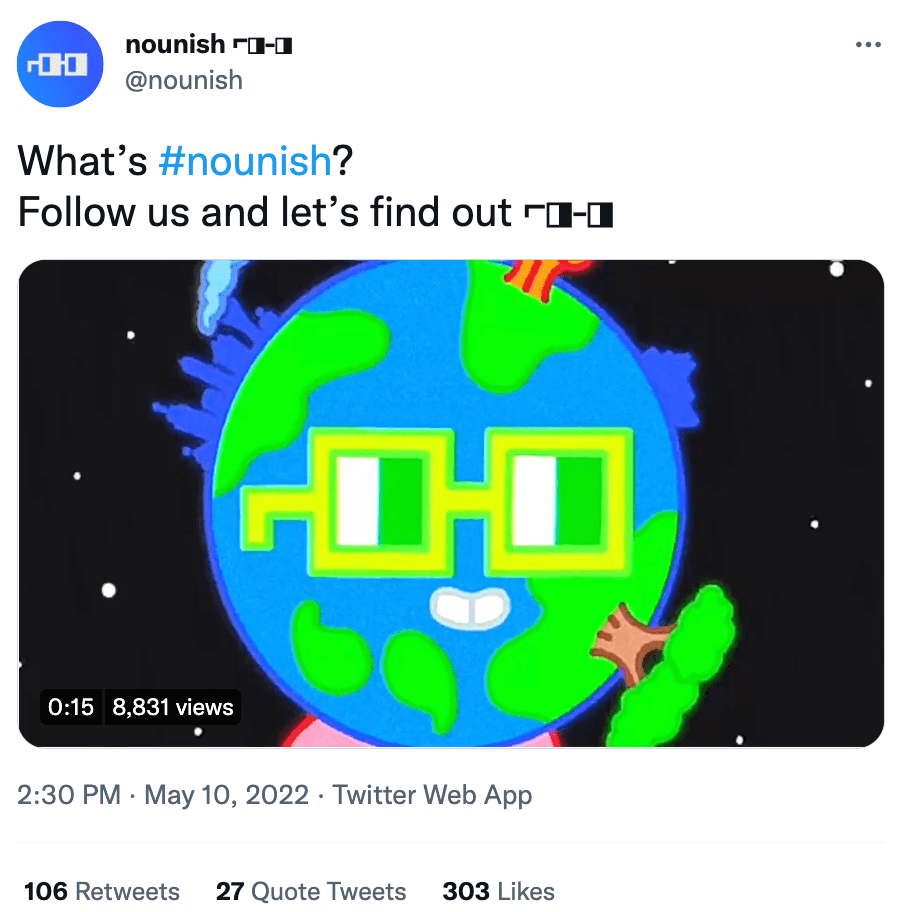900x912 pixels.
Task: Click the 8,831 views label
Action: [x=172, y=707]
